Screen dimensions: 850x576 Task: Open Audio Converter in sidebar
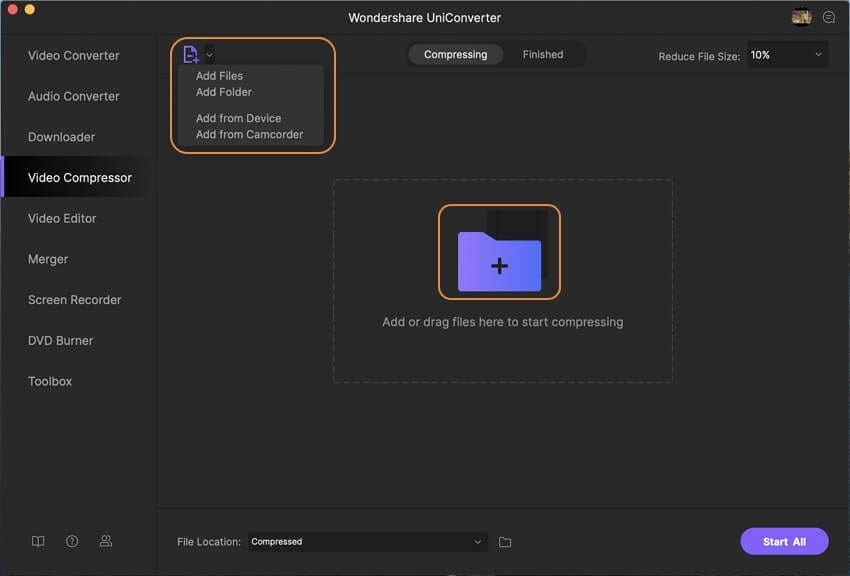pyautogui.click(x=74, y=96)
